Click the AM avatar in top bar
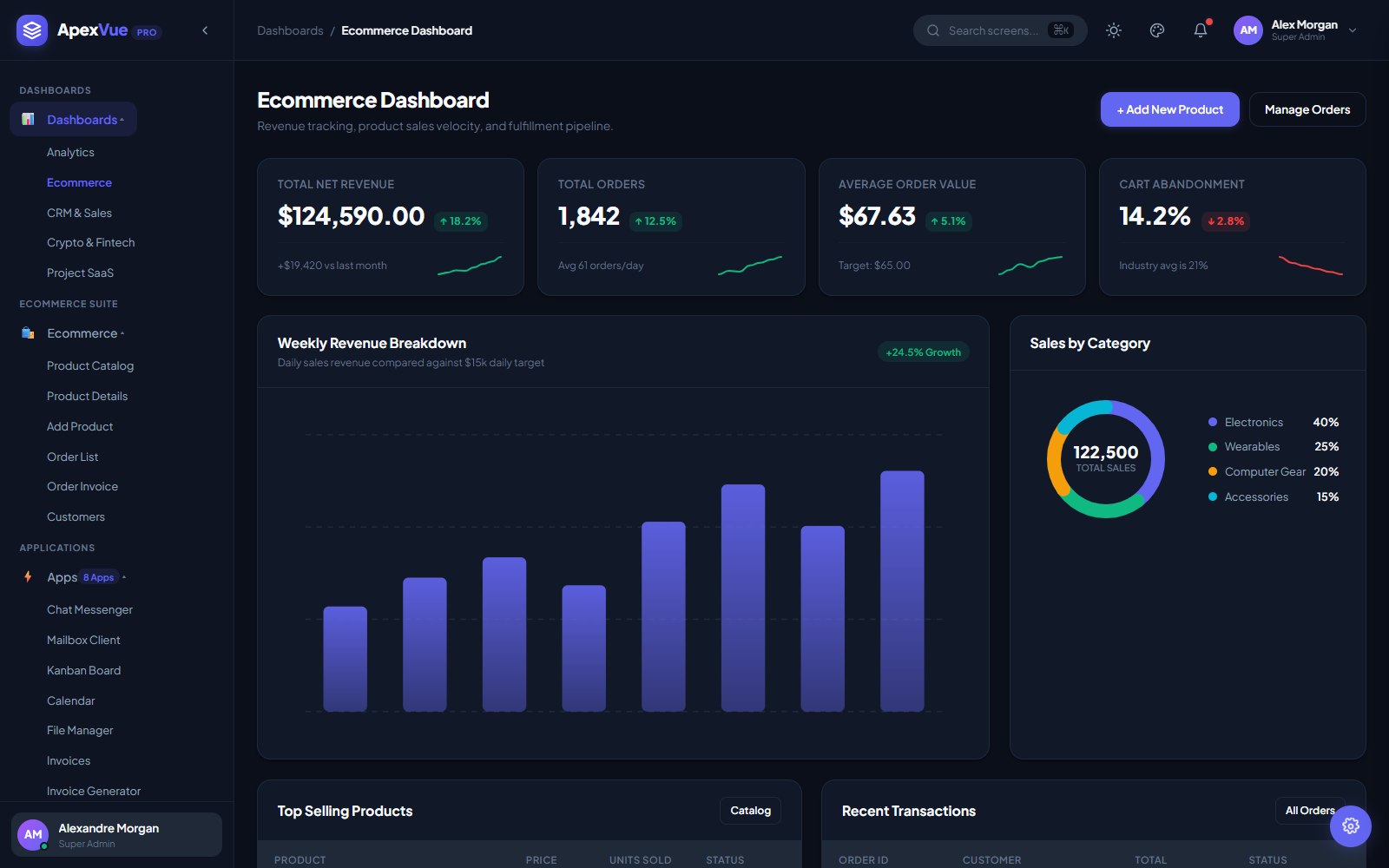Screen dimensions: 1389x868 click(1248, 30)
